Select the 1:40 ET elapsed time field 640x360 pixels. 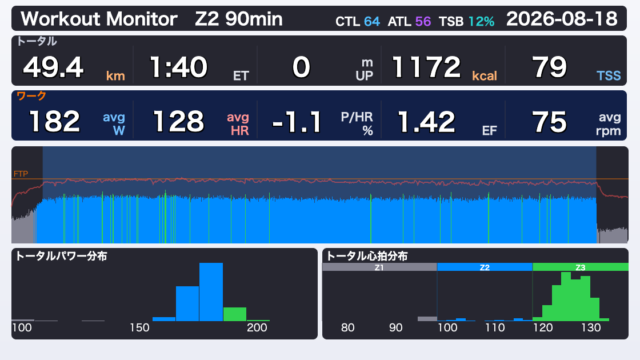tap(195, 67)
